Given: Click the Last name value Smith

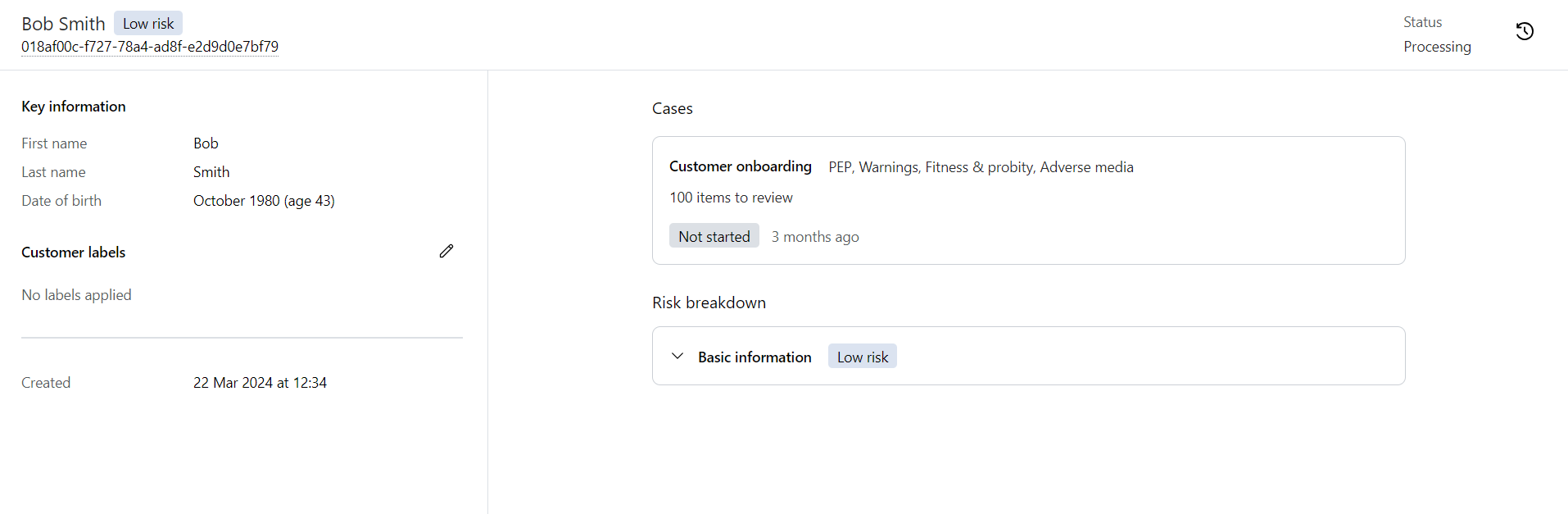Looking at the screenshot, I should [211, 172].
